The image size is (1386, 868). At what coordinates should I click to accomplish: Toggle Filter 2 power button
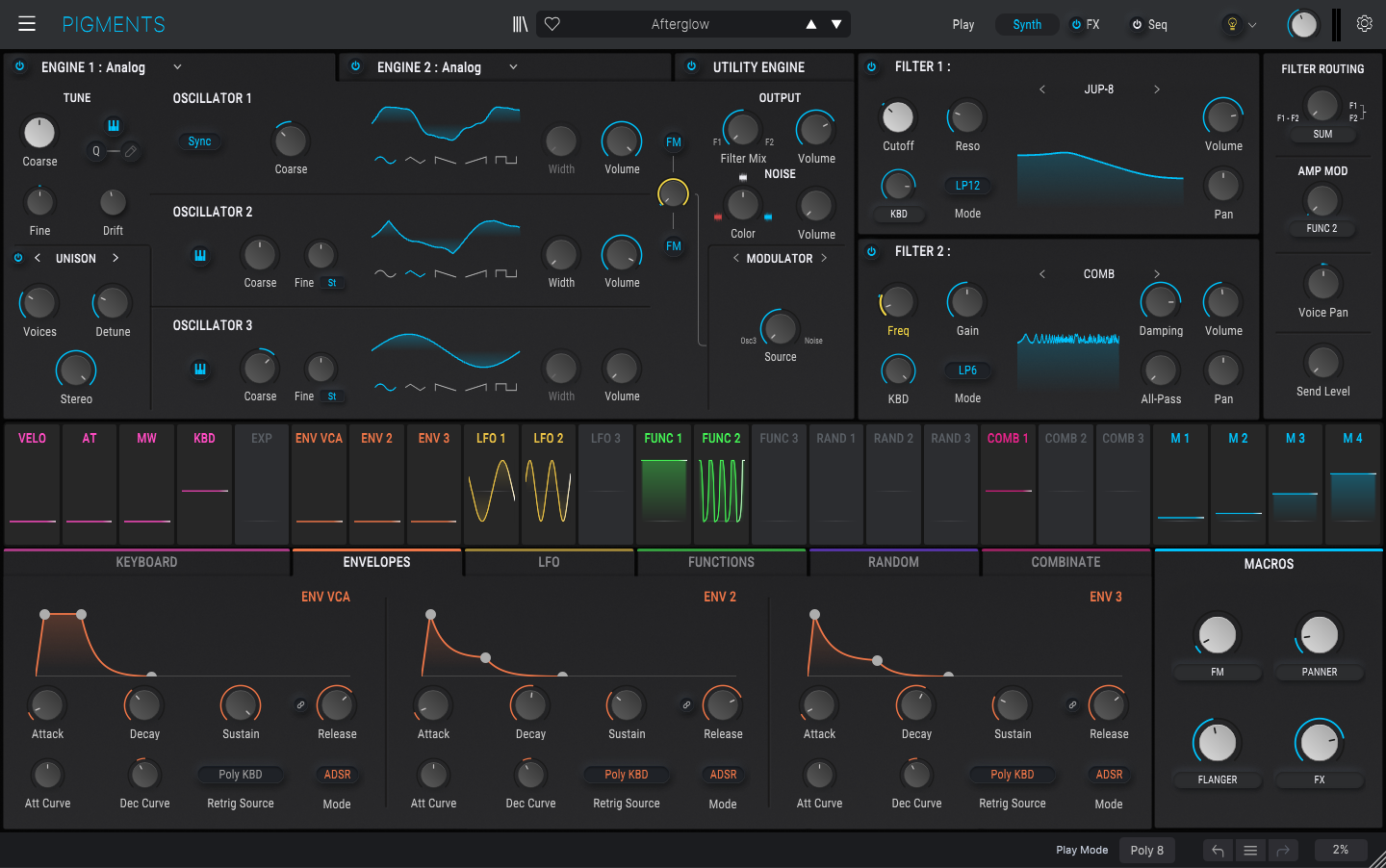coord(872,252)
